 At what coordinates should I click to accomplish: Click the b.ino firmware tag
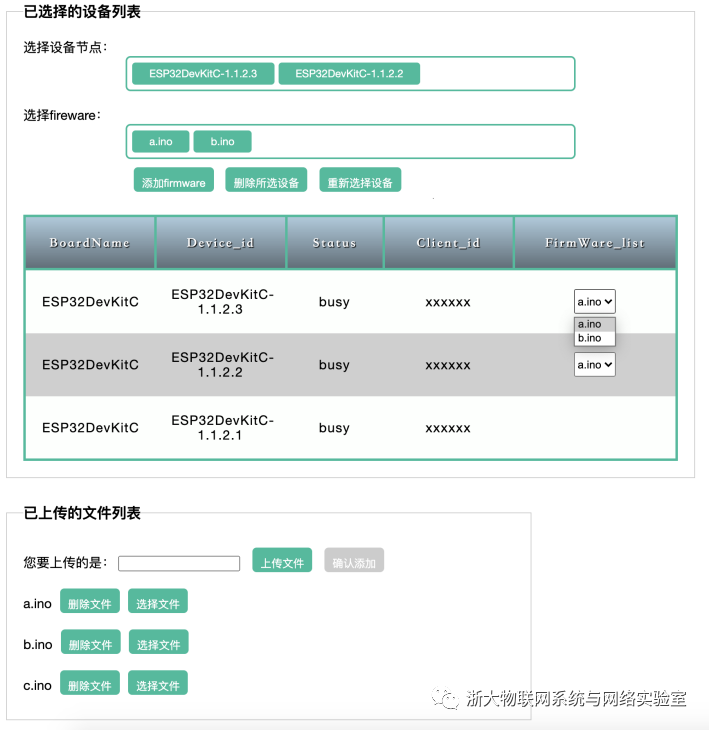pyautogui.click(x=223, y=142)
